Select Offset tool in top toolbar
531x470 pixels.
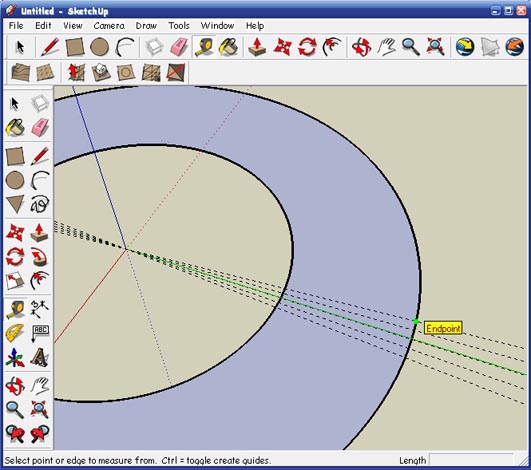(x=332, y=47)
